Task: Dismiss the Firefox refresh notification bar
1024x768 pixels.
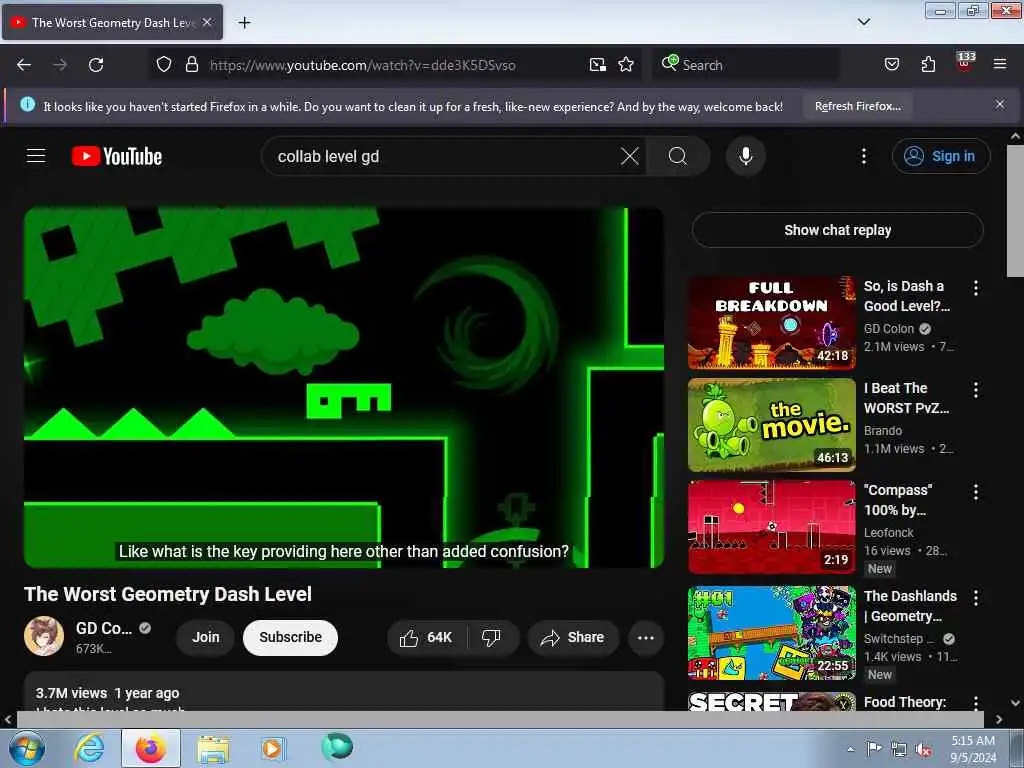Action: coord(1000,104)
